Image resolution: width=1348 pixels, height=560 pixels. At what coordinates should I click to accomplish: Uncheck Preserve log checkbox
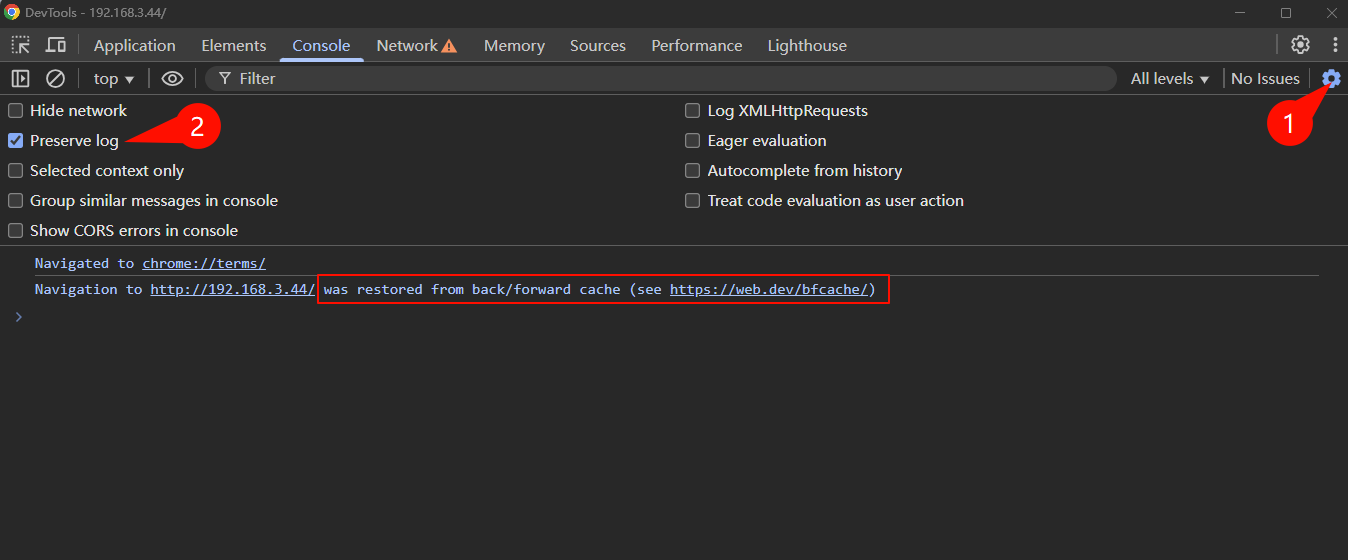(x=16, y=141)
